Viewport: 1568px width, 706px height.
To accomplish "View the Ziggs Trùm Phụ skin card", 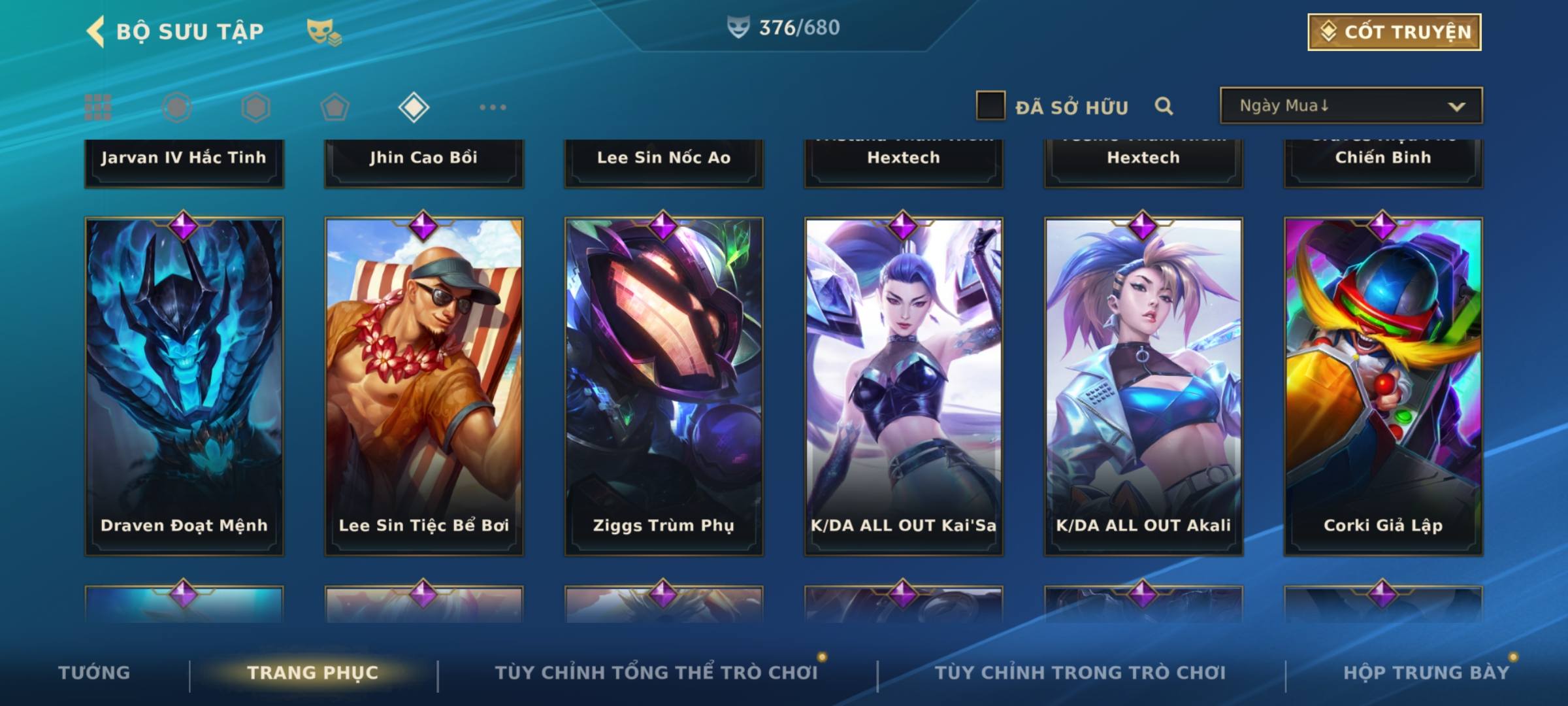I will pyautogui.click(x=664, y=387).
